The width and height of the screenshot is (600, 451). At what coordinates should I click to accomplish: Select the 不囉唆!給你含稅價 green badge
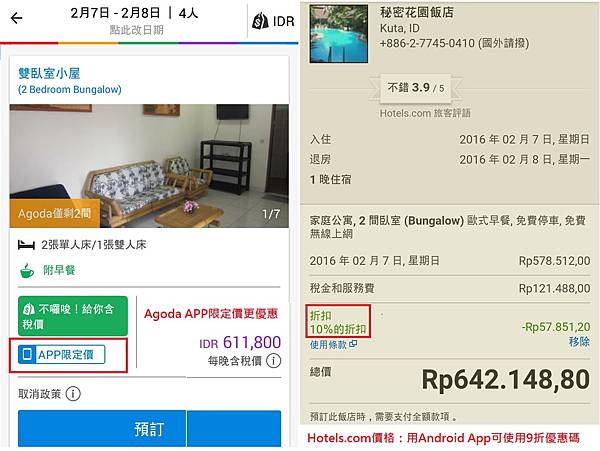tap(73, 316)
